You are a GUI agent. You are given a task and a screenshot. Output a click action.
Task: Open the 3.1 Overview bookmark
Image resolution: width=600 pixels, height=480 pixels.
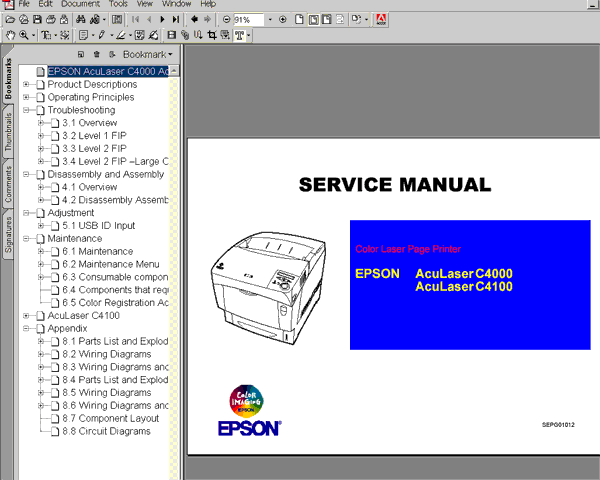[90, 123]
